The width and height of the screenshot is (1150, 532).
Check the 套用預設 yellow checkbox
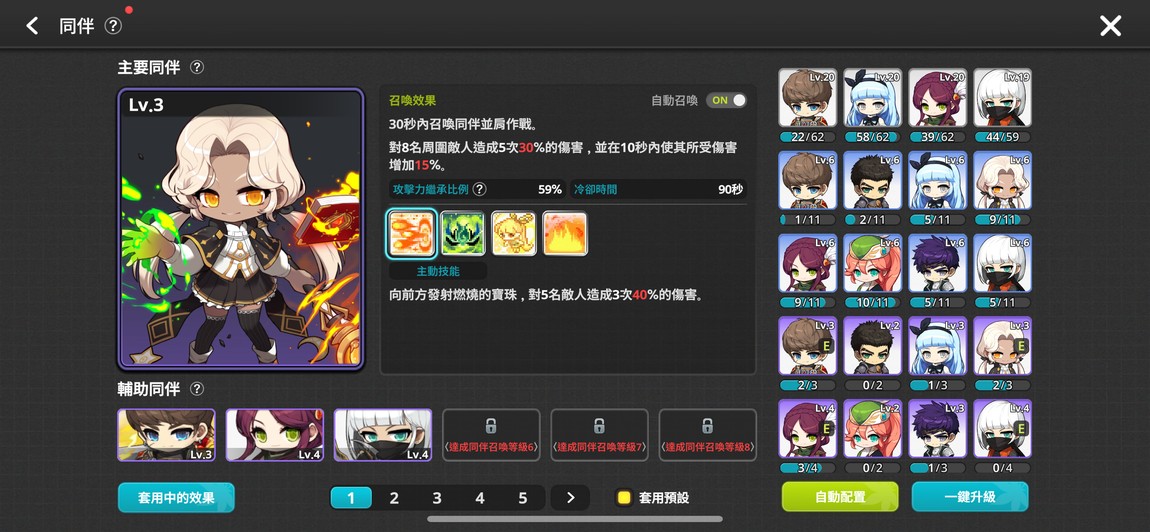click(x=623, y=498)
